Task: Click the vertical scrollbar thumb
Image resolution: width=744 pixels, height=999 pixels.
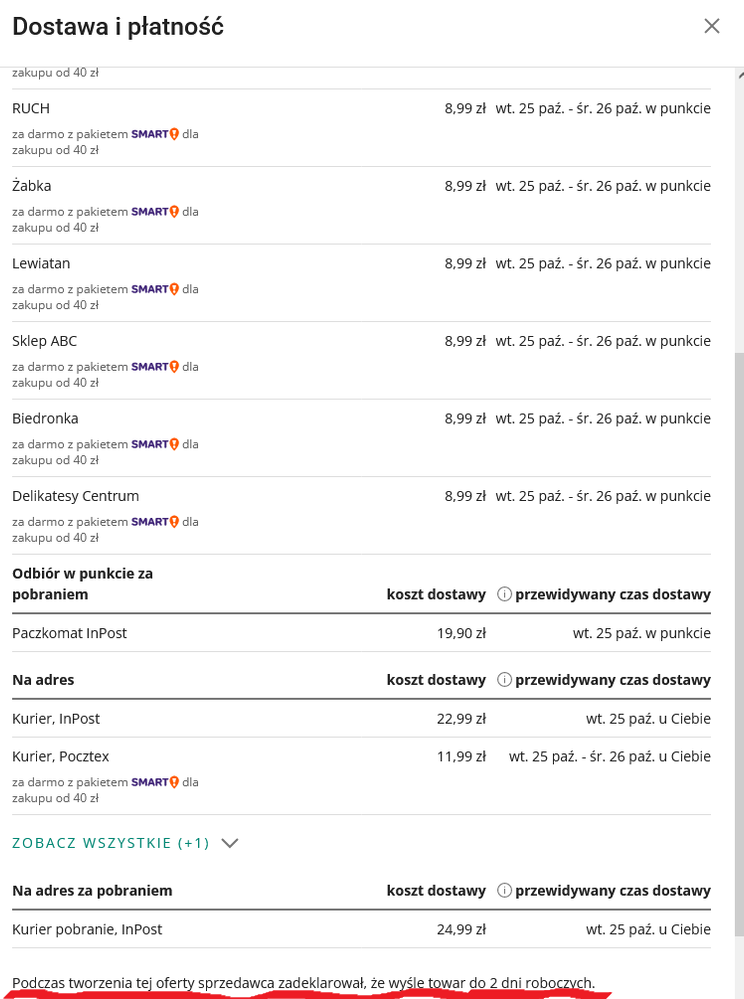Action: pos(739,640)
